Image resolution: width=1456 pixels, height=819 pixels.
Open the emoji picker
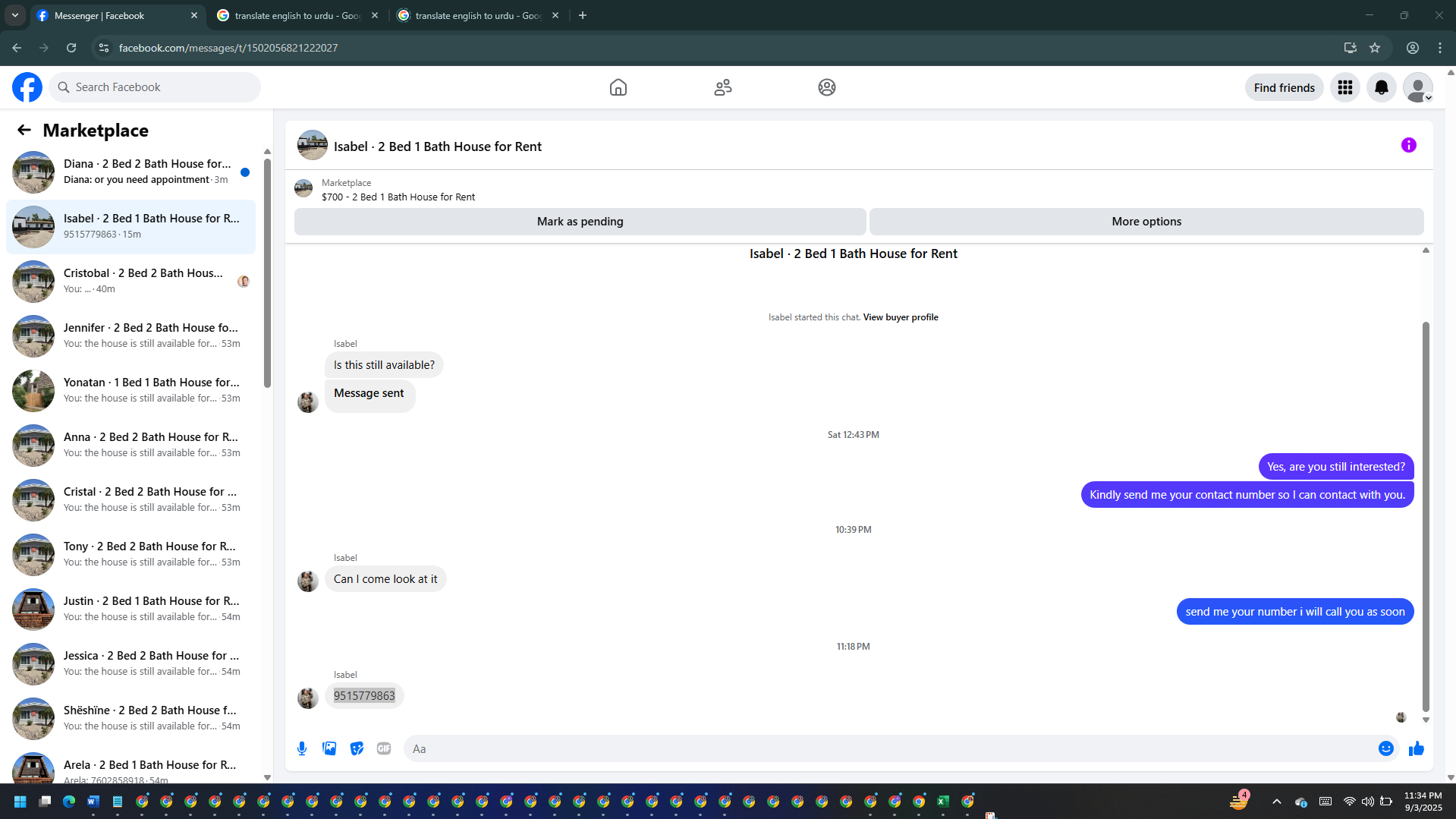click(x=1386, y=748)
